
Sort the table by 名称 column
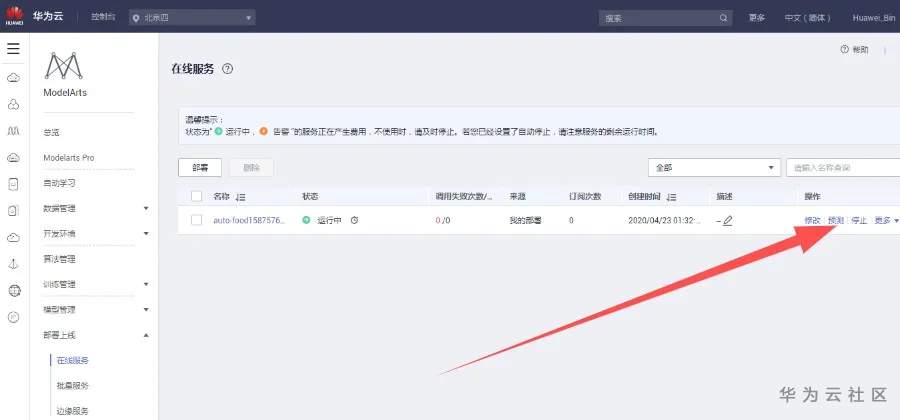(240, 197)
